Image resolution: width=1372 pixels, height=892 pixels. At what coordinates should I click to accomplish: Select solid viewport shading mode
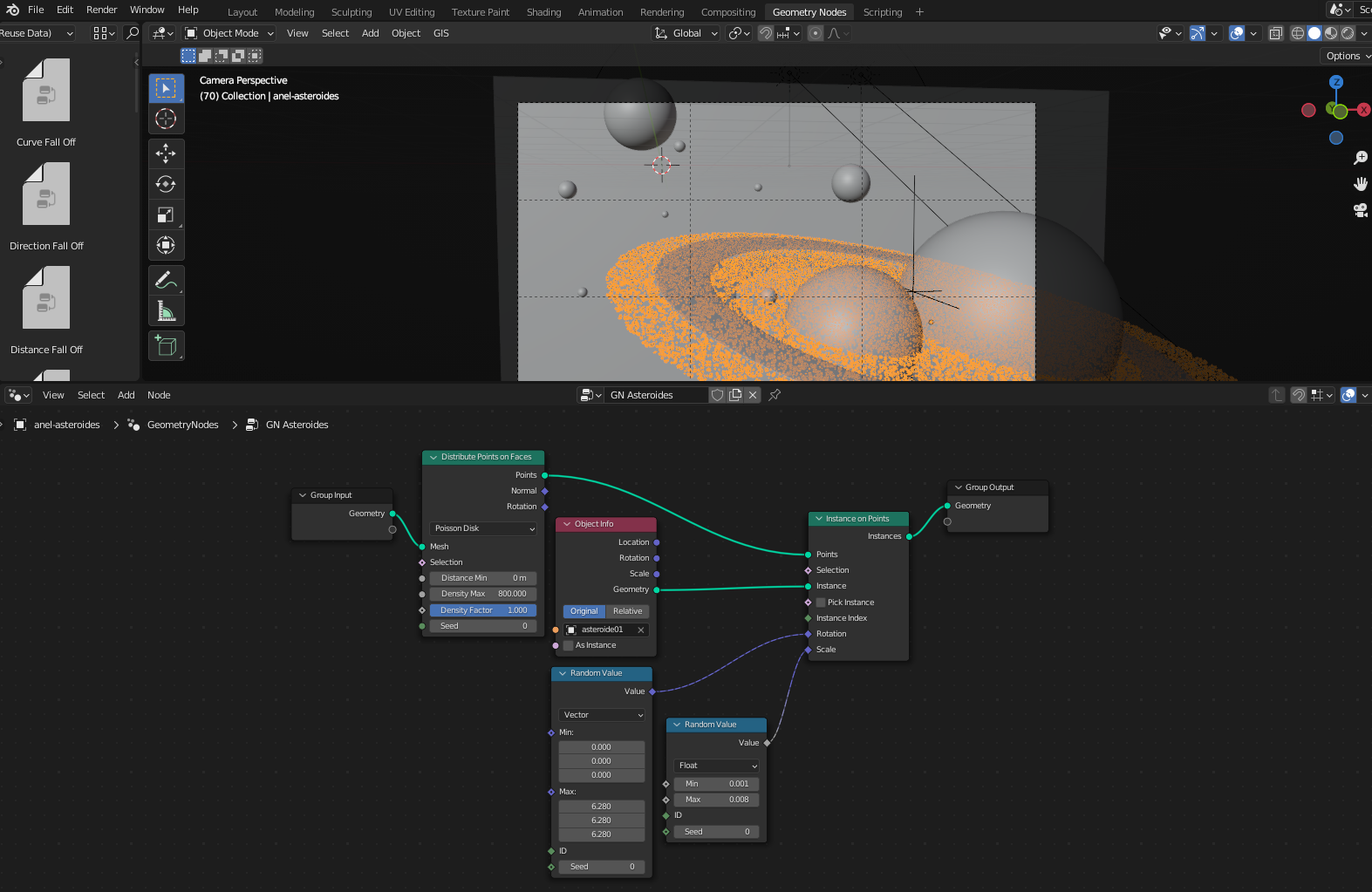coord(1314,33)
